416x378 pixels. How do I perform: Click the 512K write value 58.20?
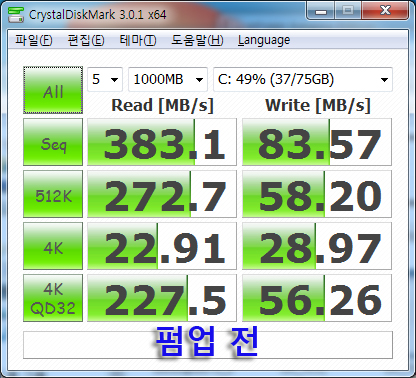point(317,194)
